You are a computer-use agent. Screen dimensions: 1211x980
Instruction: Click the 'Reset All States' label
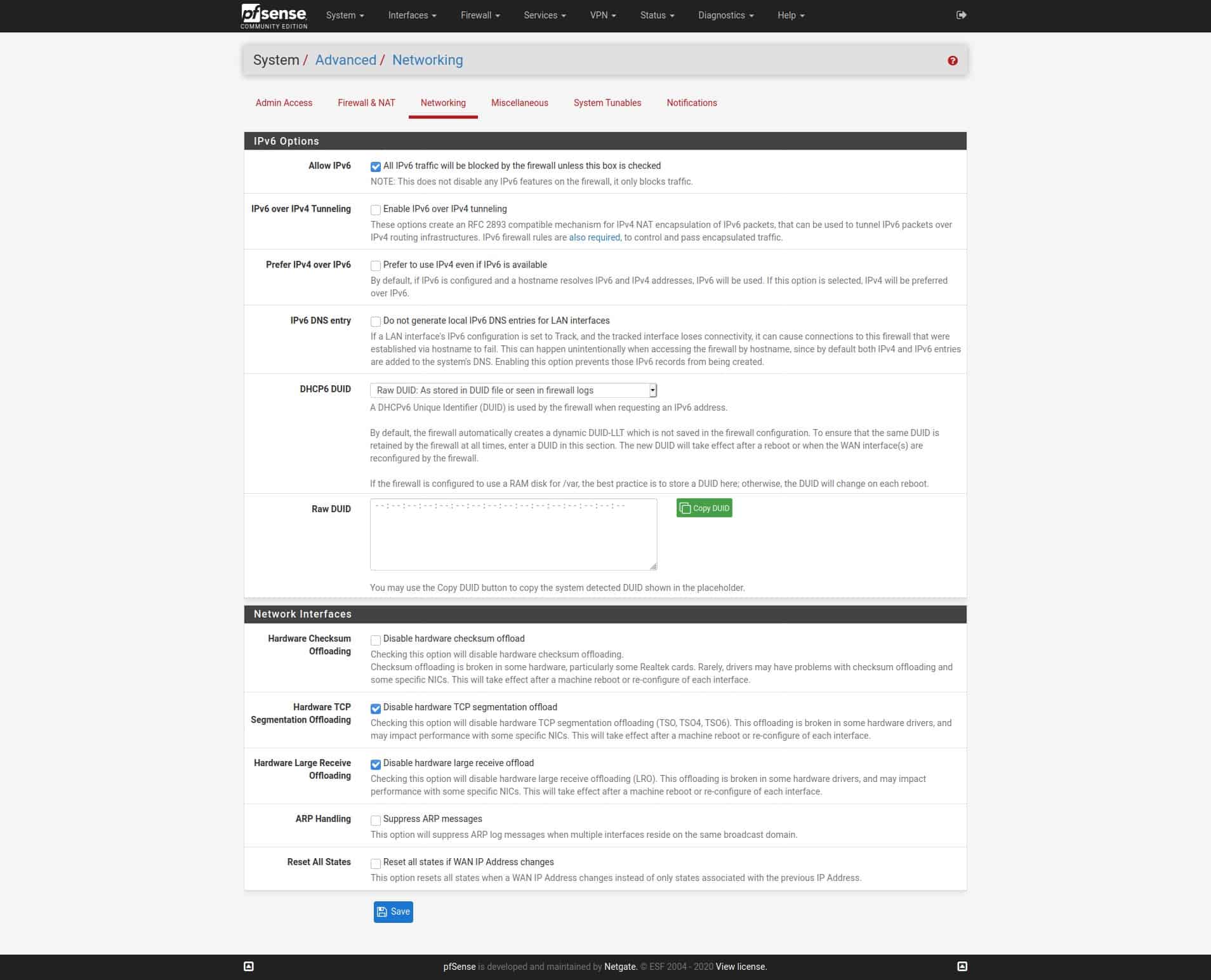pos(319,862)
